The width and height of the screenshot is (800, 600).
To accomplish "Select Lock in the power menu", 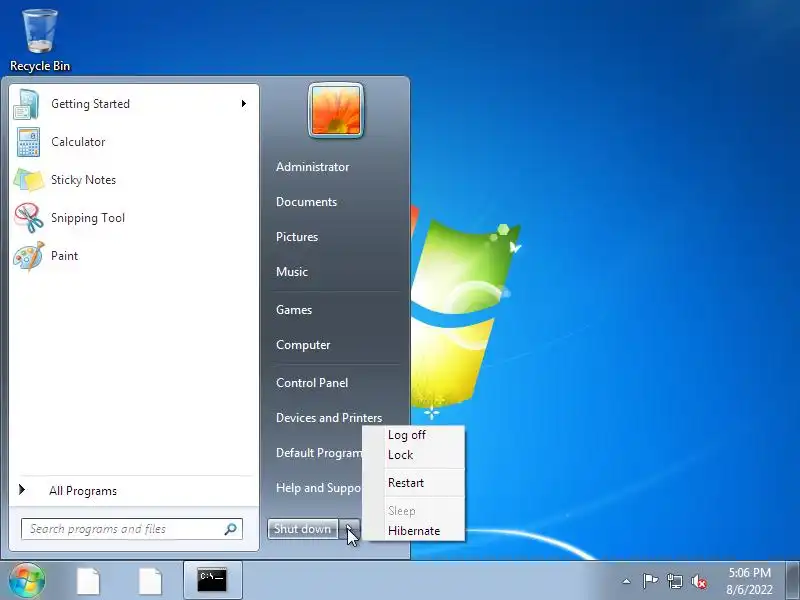I will point(401,455).
